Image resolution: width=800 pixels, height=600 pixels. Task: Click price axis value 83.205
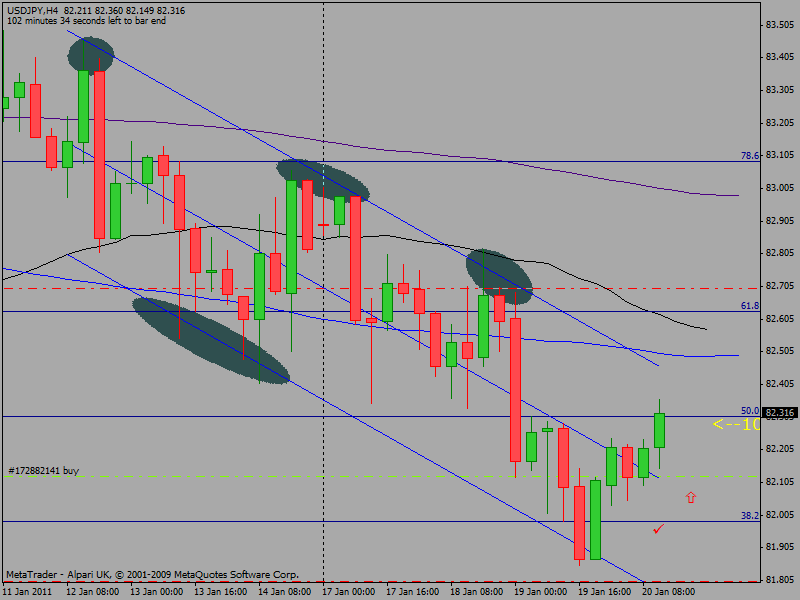tap(780, 122)
